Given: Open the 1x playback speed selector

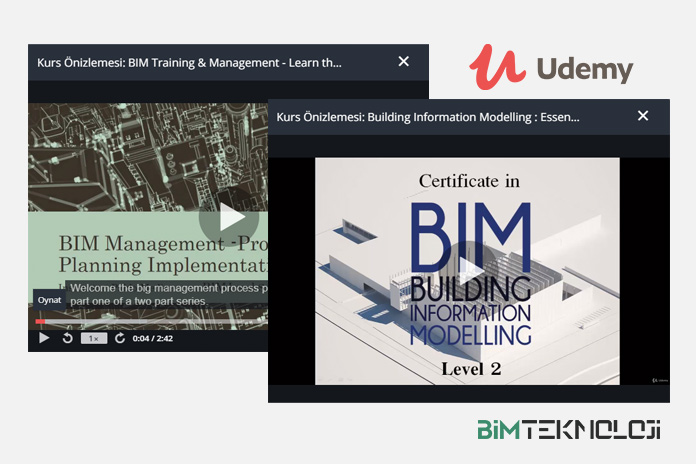Looking at the screenshot, I should pyautogui.click(x=94, y=338).
